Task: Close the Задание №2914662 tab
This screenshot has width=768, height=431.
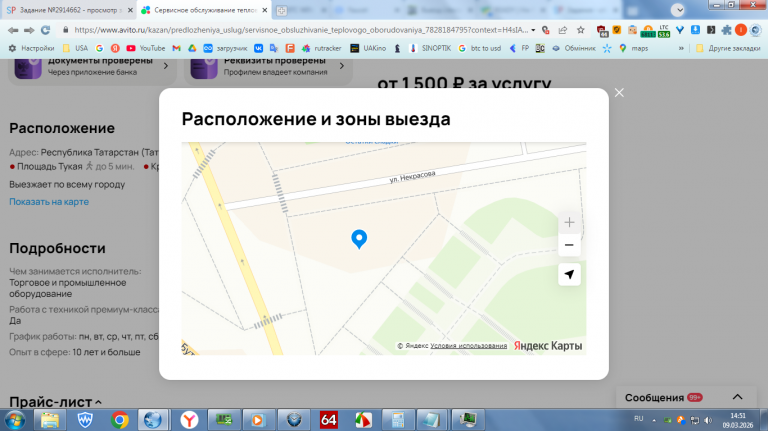Action: tap(130, 10)
